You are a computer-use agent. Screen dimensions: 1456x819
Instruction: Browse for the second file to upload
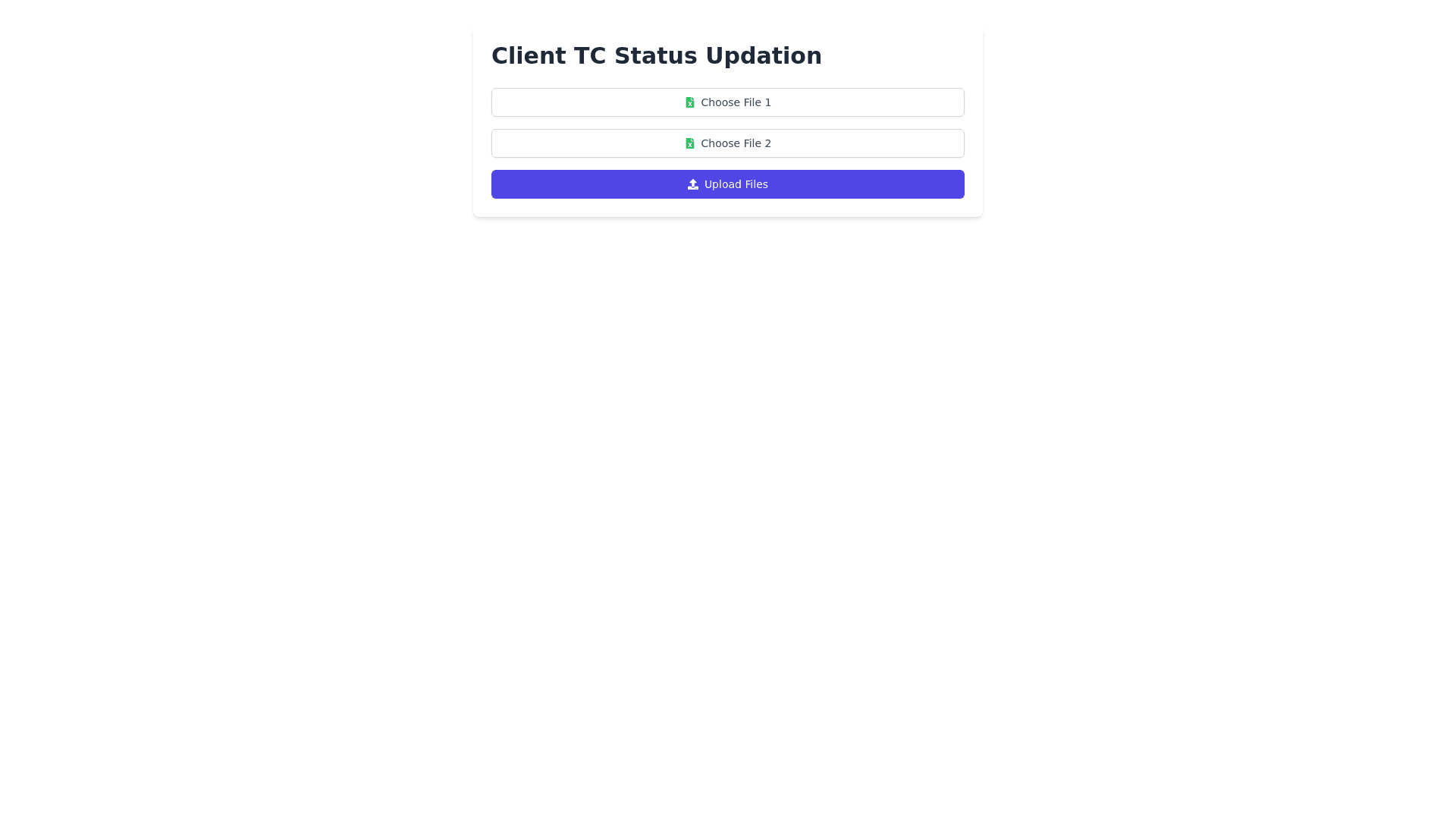(x=727, y=143)
